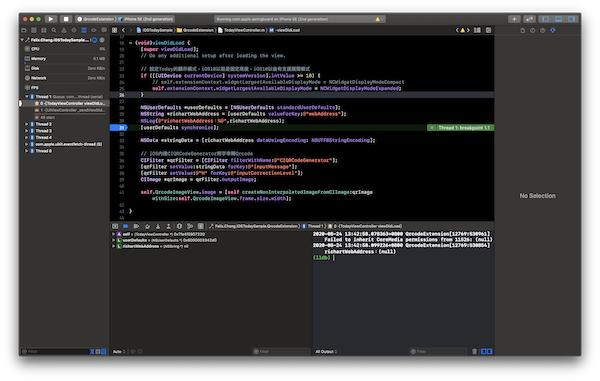The height and width of the screenshot is (381, 600).
Task: Open the Source Control navigator tab
Action: click(x=34, y=30)
